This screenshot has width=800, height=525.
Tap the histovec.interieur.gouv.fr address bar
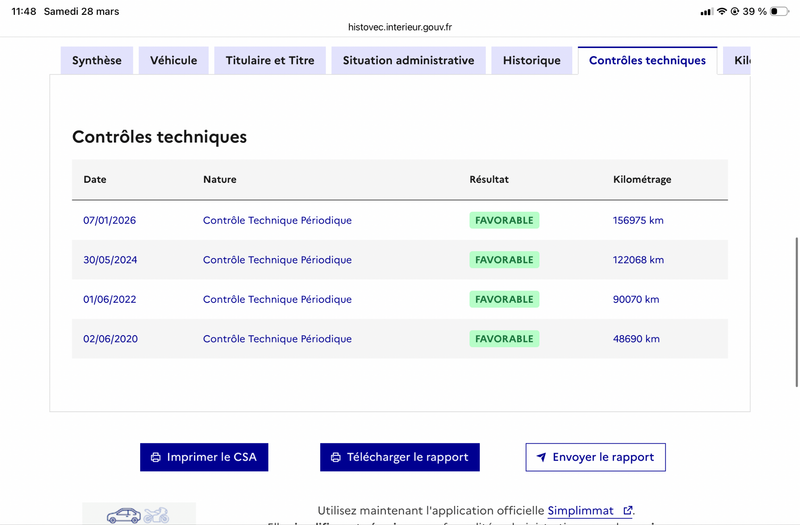pyautogui.click(x=400, y=27)
